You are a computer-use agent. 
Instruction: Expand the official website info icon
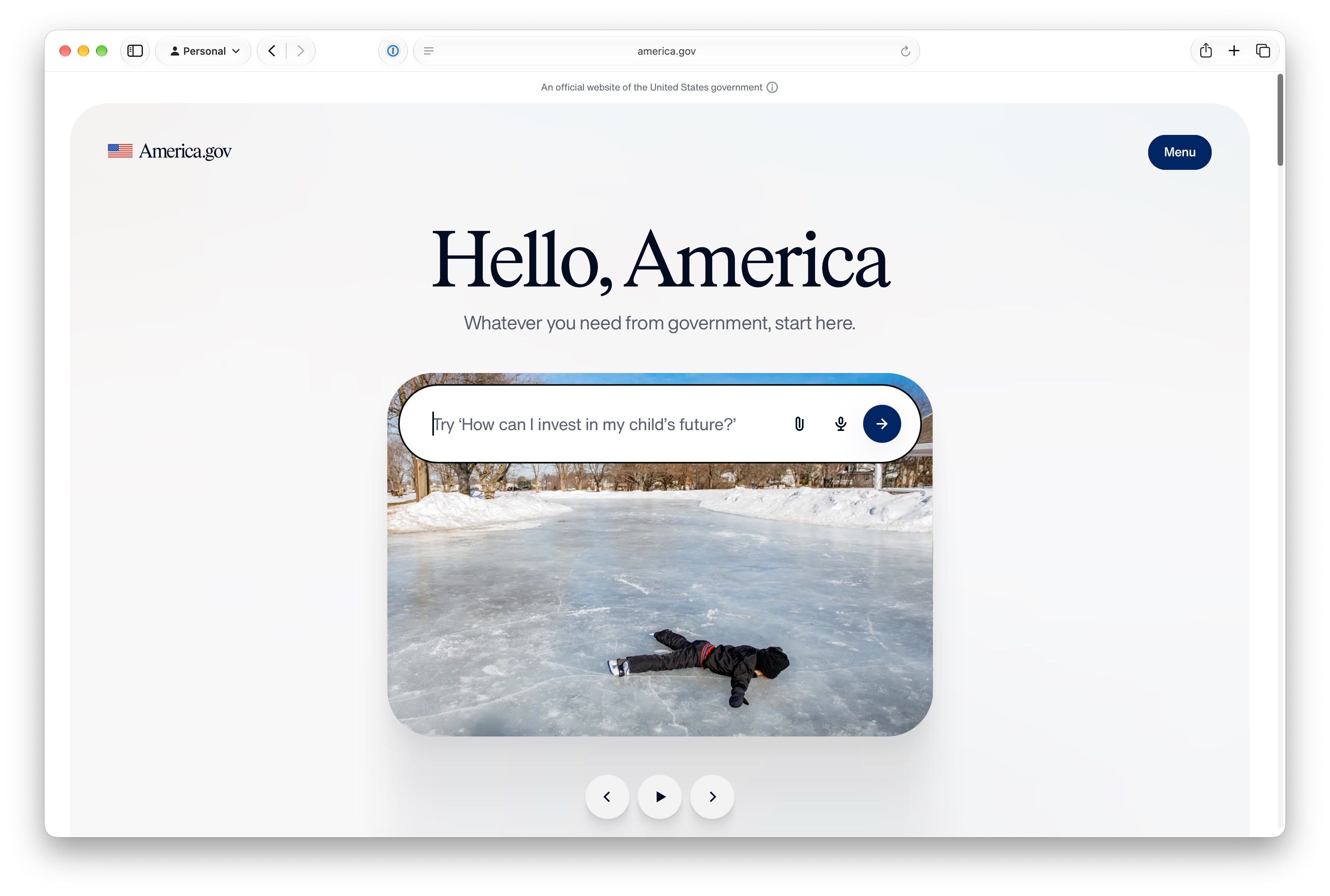772,87
